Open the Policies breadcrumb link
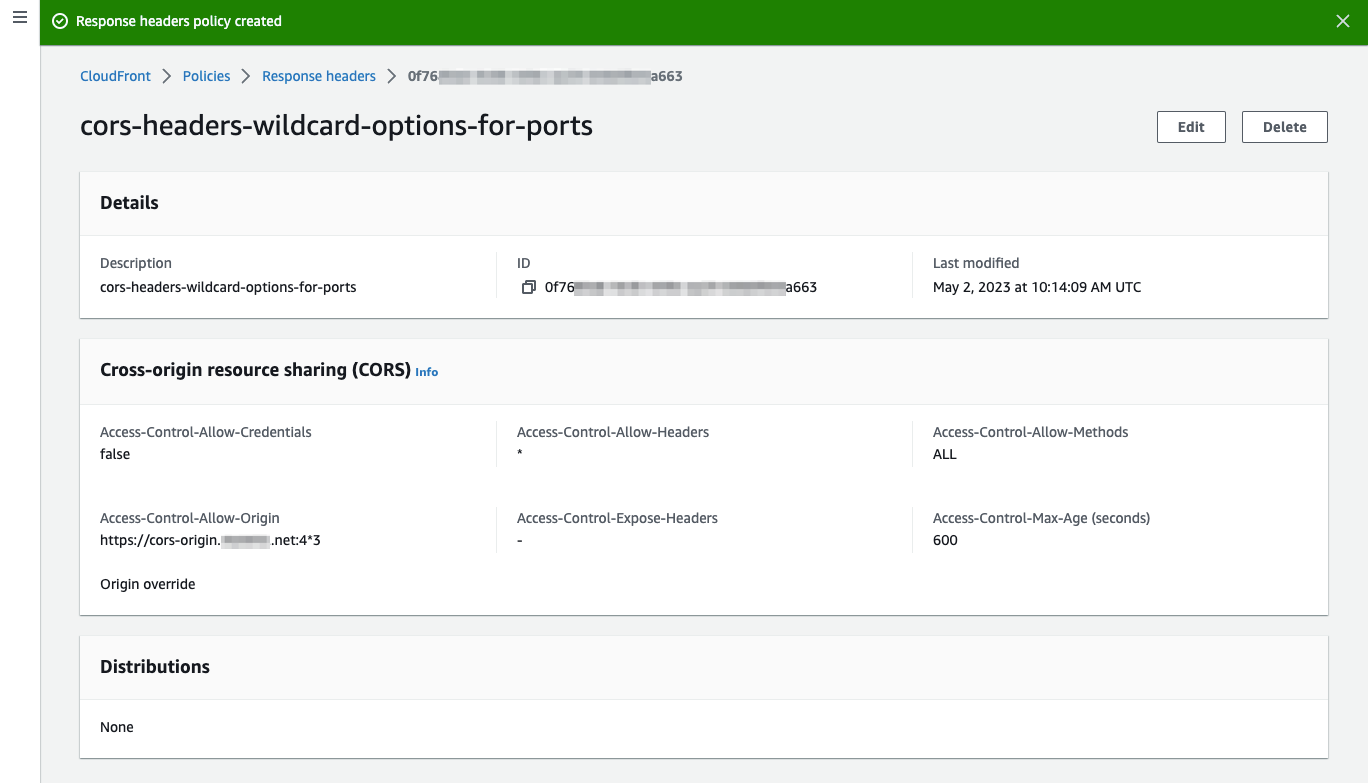 206,75
